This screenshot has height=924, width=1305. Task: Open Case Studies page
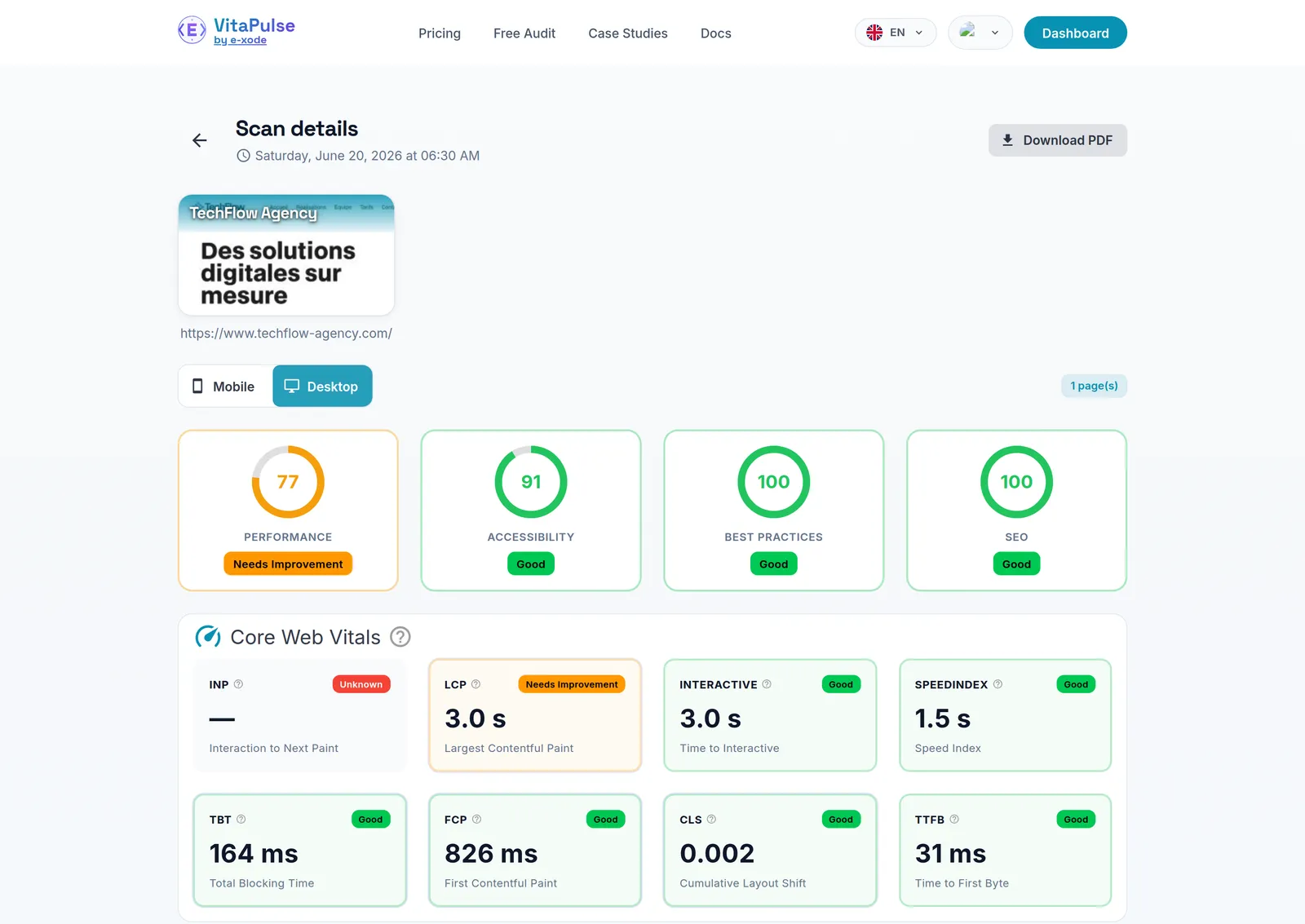tap(628, 33)
